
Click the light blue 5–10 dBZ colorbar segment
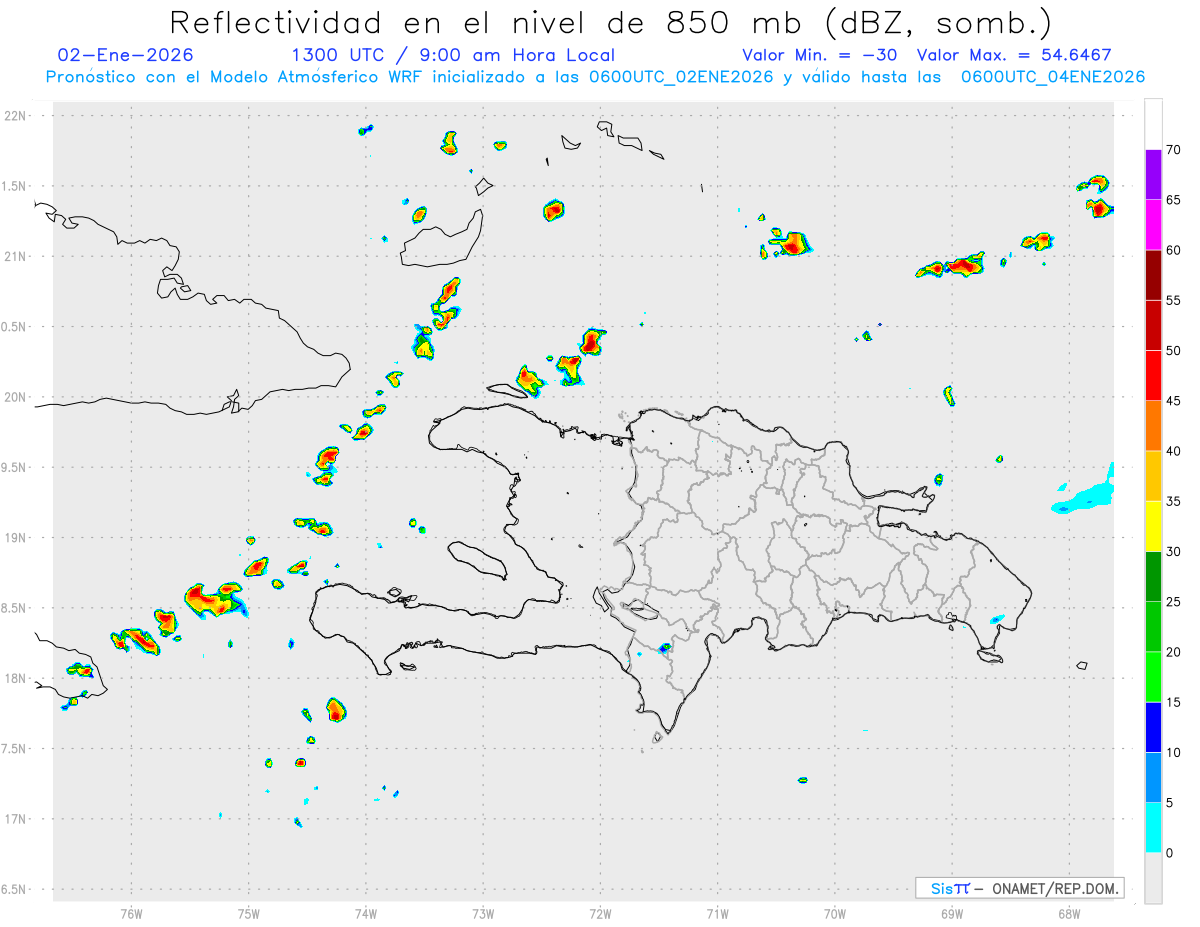coord(1153,778)
